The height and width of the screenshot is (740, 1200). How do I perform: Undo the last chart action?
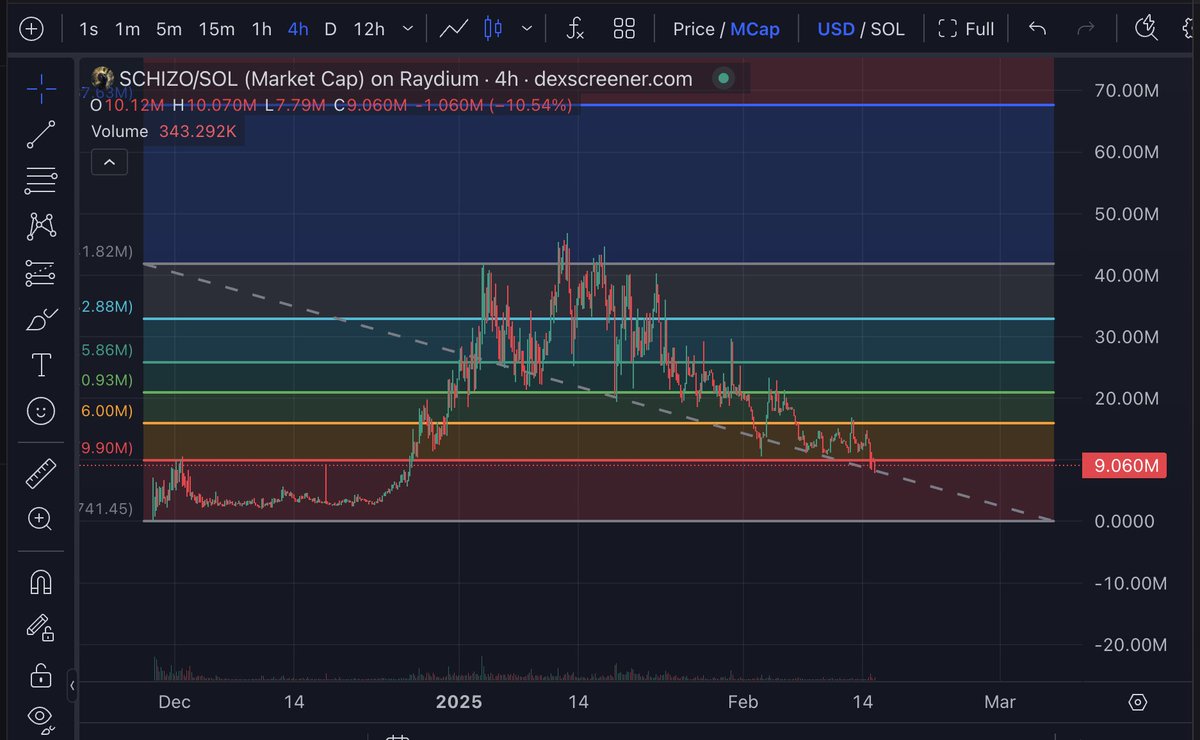(x=1038, y=29)
